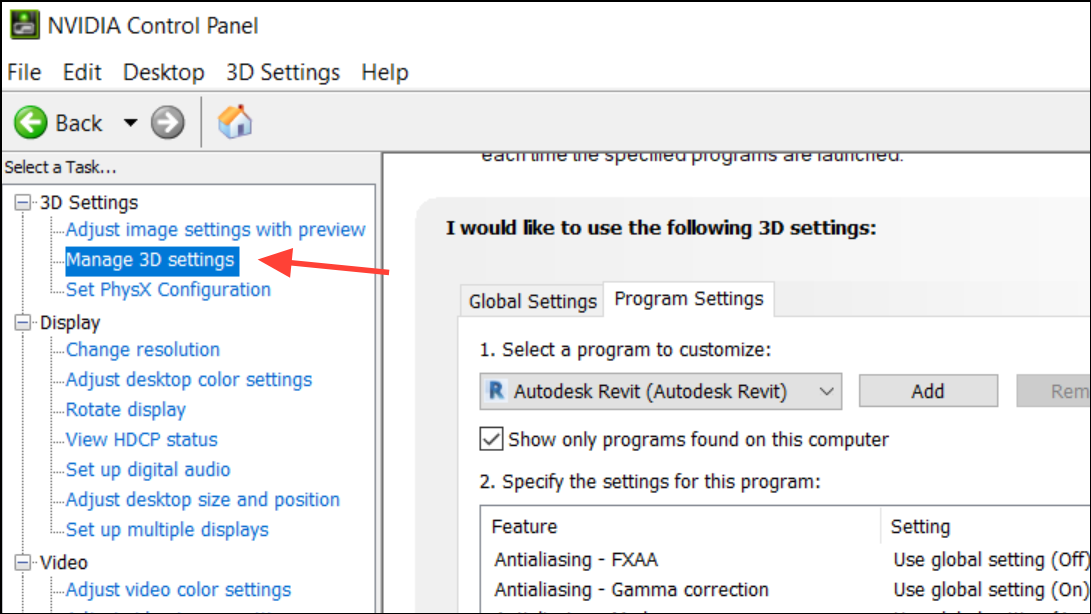The width and height of the screenshot is (1091, 614).
Task: Click the gray Forward arrow icon
Action: pyautogui.click(x=168, y=123)
